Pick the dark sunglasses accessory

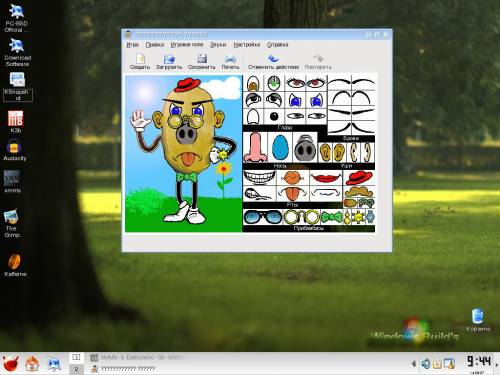pyautogui.click(x=263, y=217)
